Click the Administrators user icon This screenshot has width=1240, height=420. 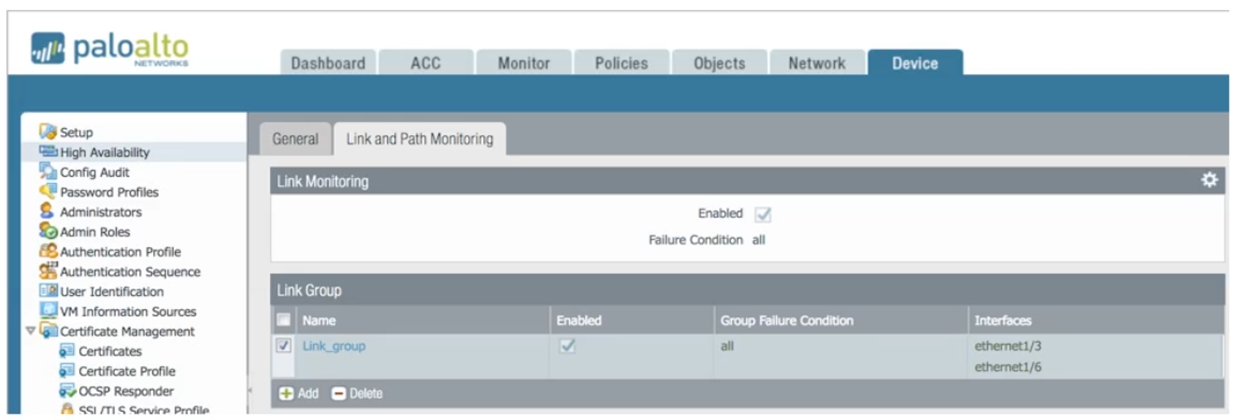47,212
